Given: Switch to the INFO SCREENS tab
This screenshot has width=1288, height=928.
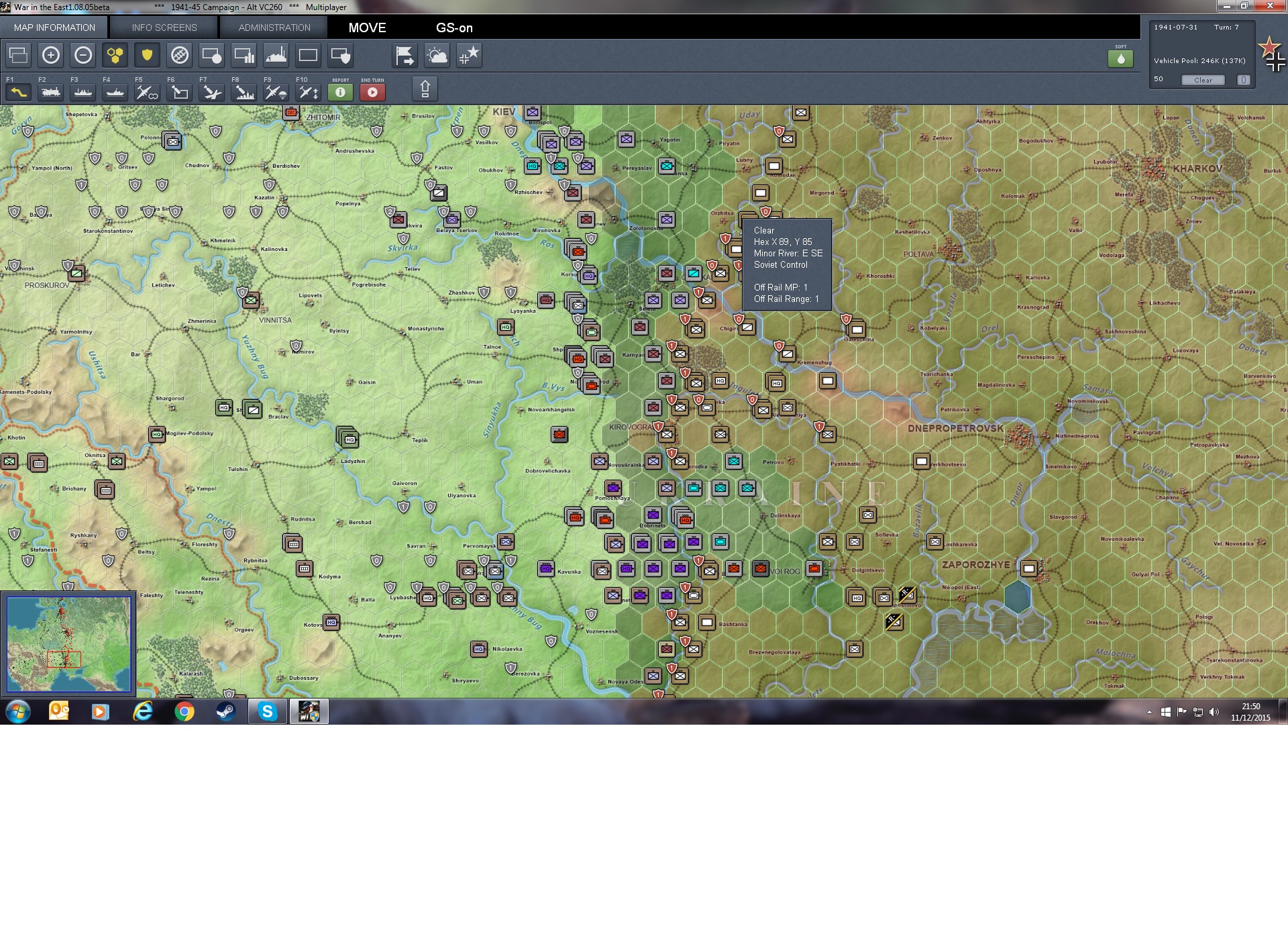Looking at the screenshot, I should point(164,28).
